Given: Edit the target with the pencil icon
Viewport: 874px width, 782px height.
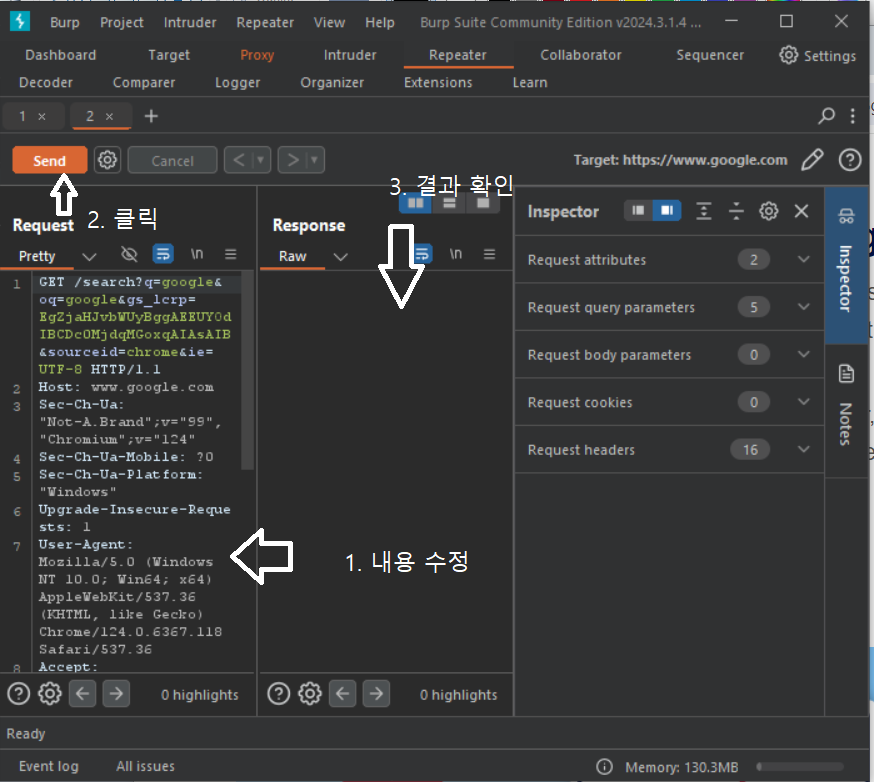Looking at the screenshot, I should (x=812, y=160).
